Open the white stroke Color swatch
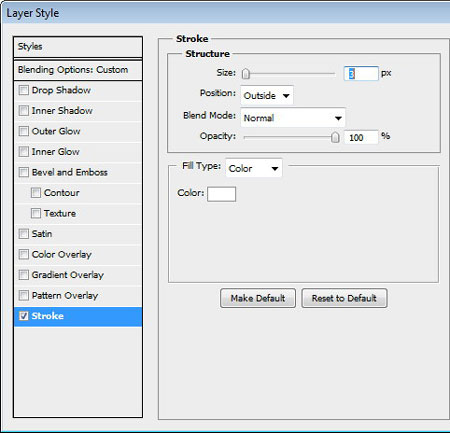This screenshot has width=450, height=433. [221, 194]
